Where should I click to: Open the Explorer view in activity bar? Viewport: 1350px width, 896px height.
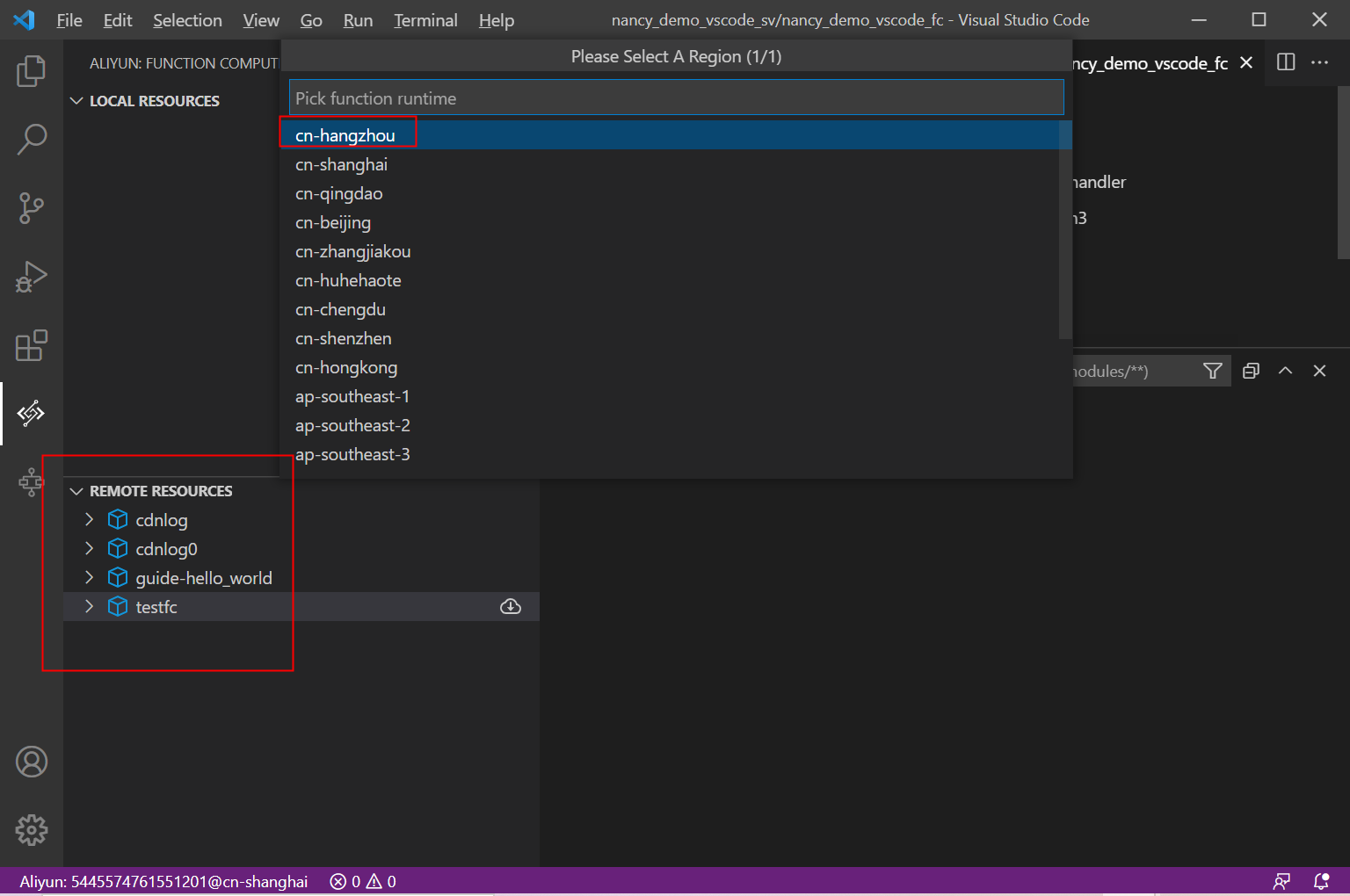(32, 71)
